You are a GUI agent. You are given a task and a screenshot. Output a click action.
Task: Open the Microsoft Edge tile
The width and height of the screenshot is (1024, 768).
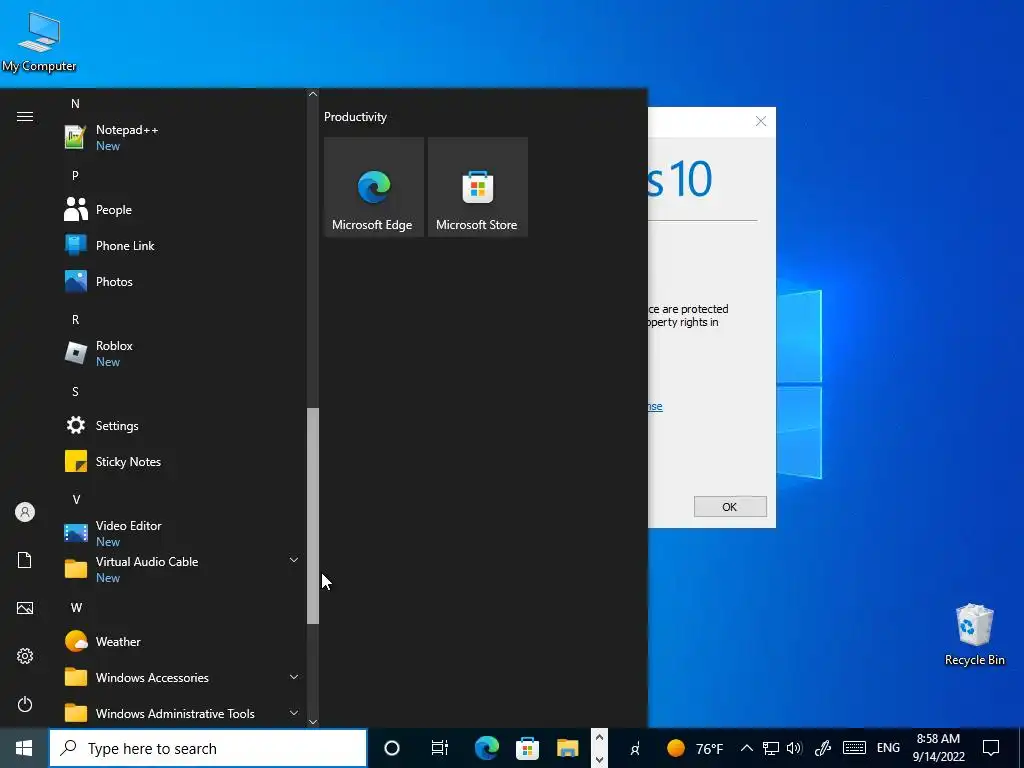374,187
